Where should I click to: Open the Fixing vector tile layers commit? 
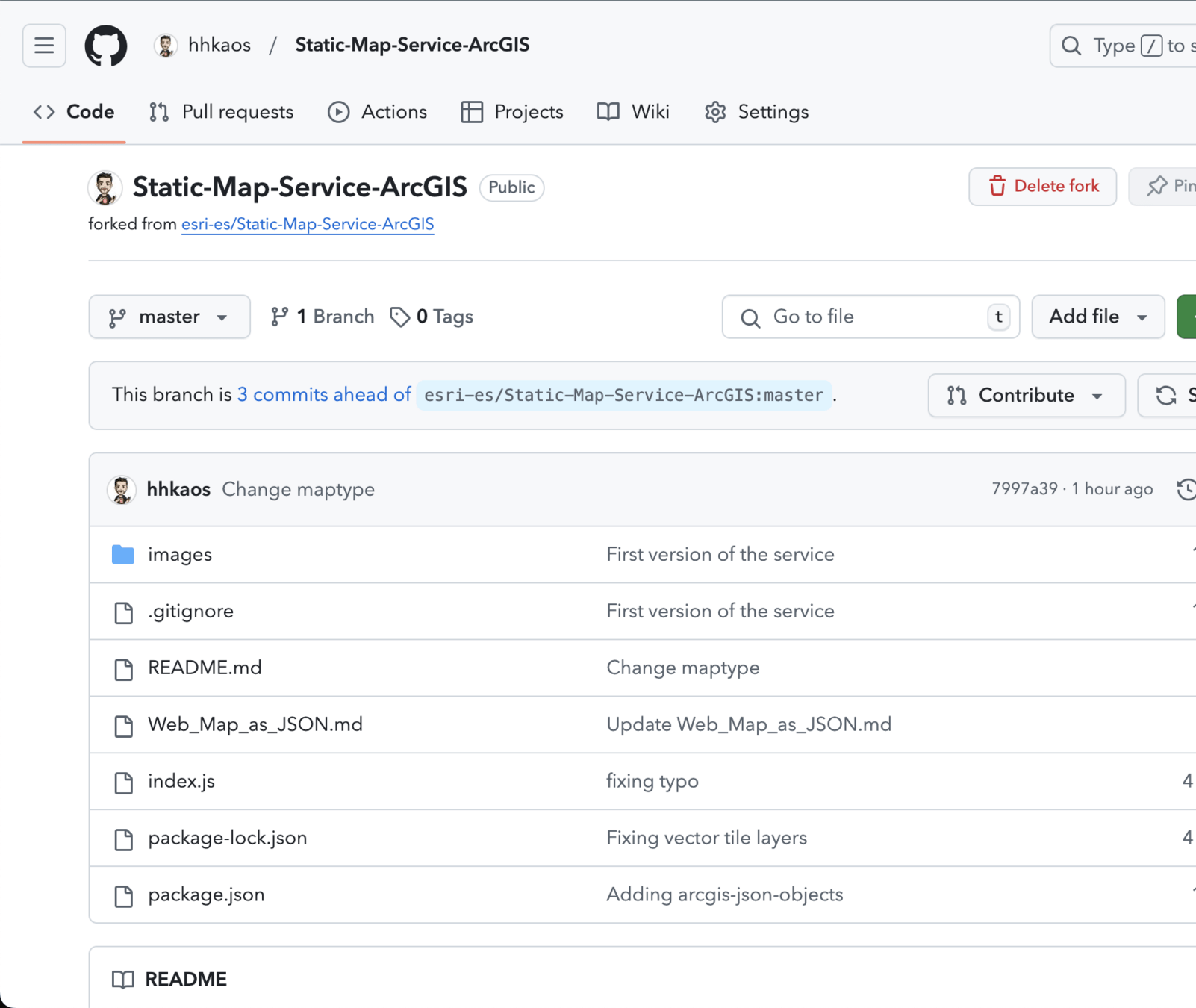point(707,838)
